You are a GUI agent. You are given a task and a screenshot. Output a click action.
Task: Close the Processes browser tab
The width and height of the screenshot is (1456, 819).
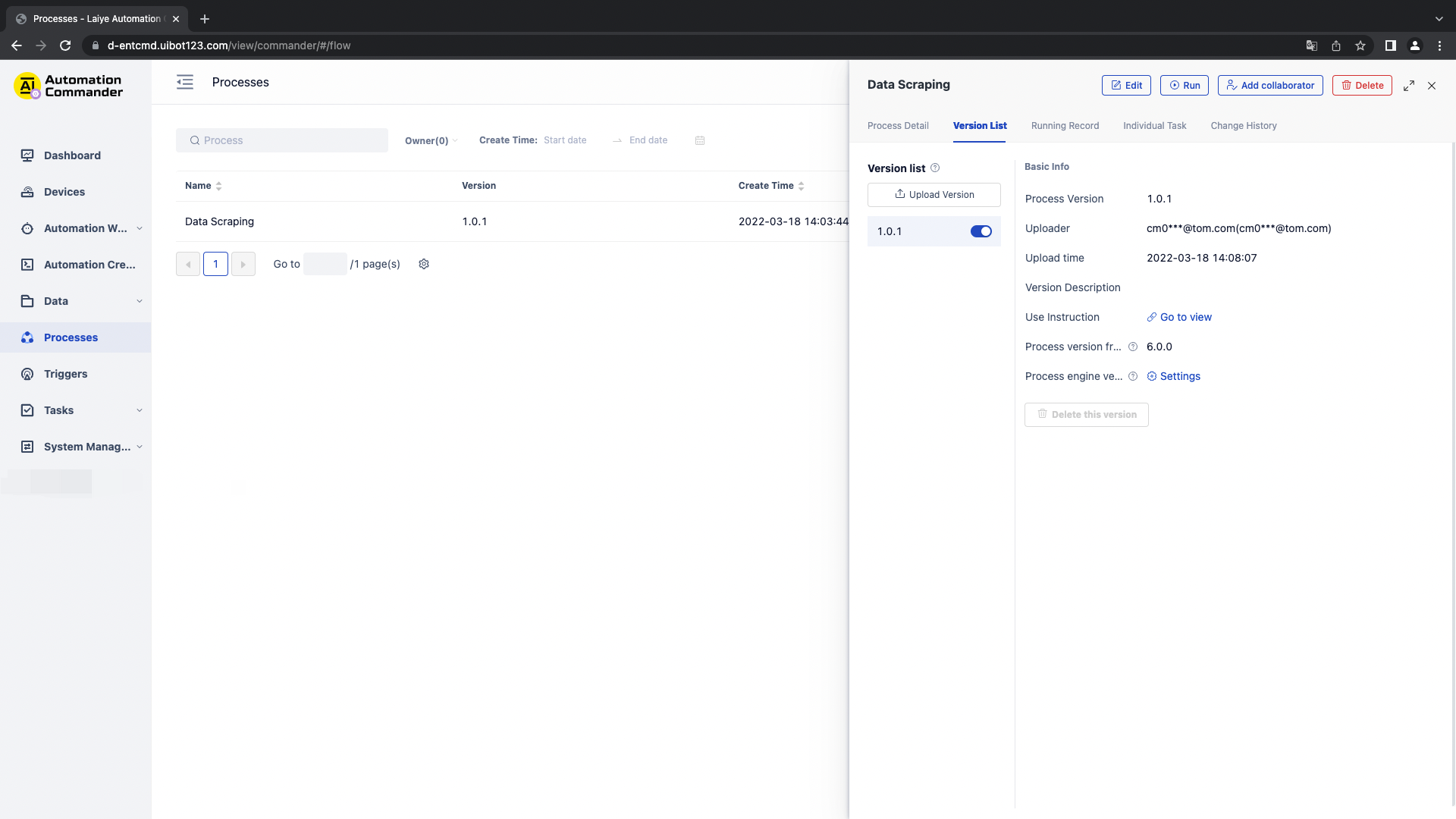(x=176, y=19)
